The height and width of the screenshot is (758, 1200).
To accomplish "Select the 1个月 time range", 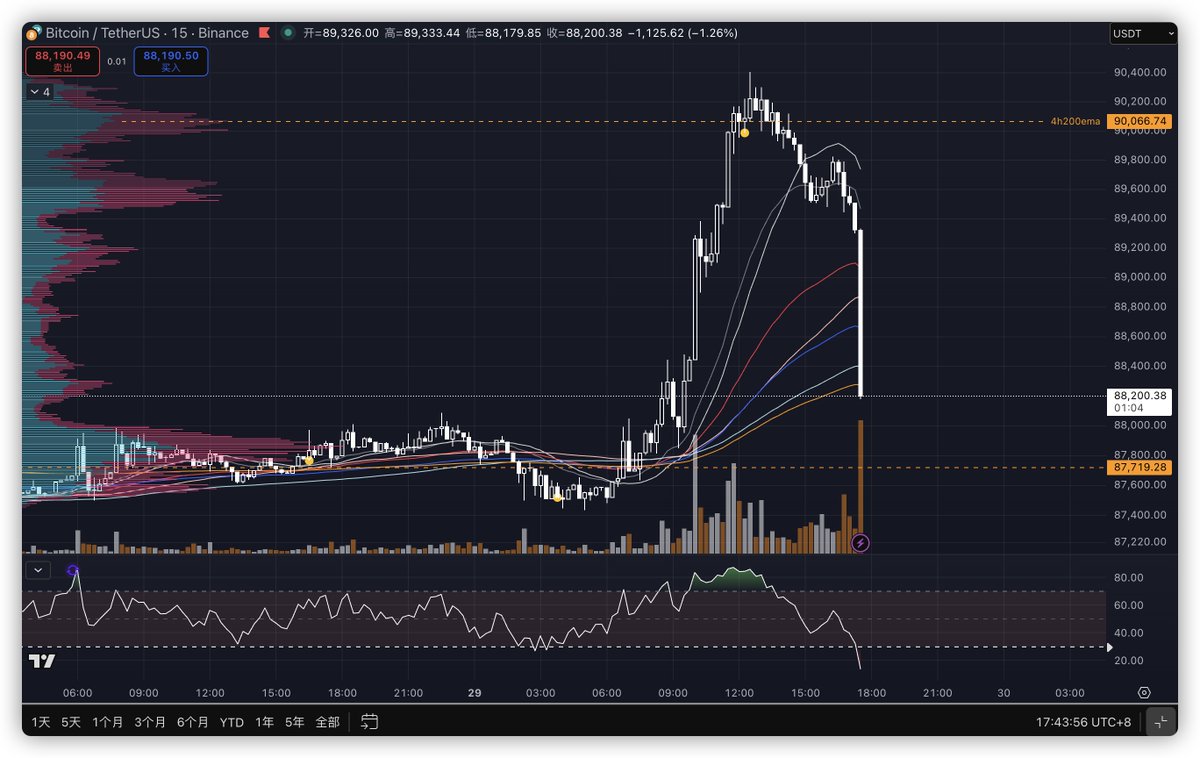I will pyautogui.click(x=107, y=721).
